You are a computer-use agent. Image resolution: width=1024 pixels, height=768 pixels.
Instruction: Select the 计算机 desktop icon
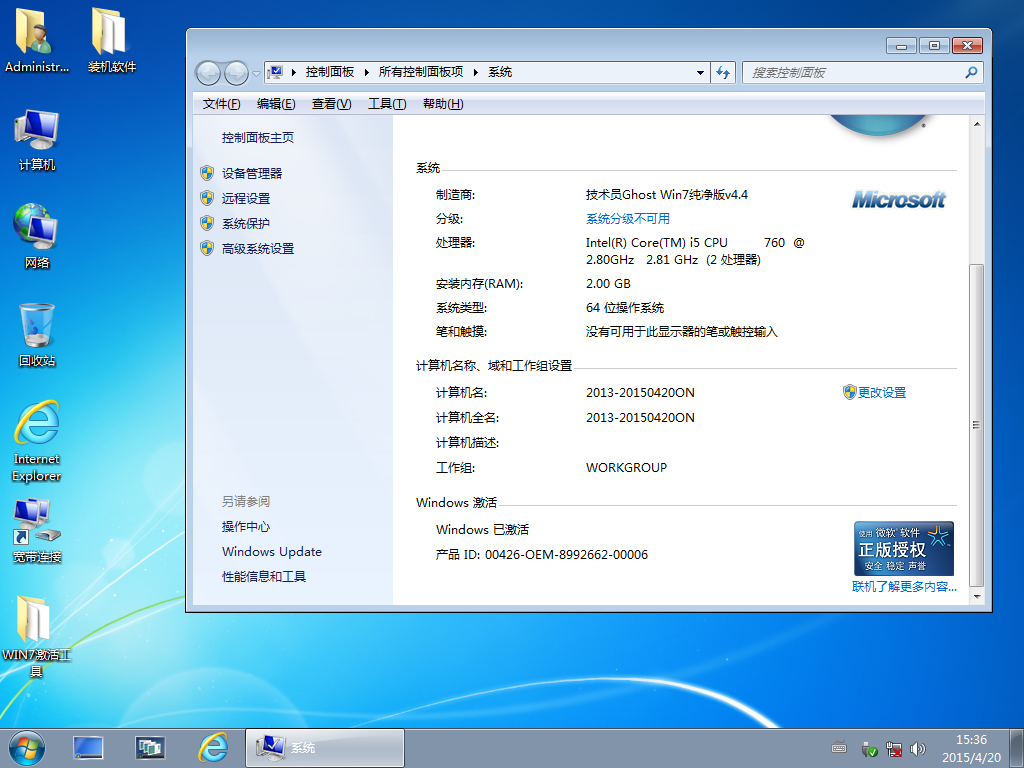pyautogui.click(x=37, y=140)
